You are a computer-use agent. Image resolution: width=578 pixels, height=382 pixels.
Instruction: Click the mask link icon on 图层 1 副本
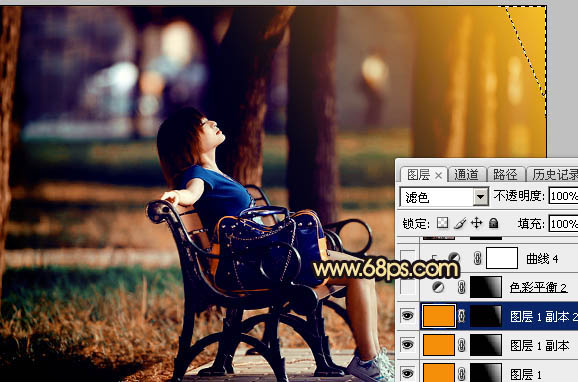(x=462, y=345)
